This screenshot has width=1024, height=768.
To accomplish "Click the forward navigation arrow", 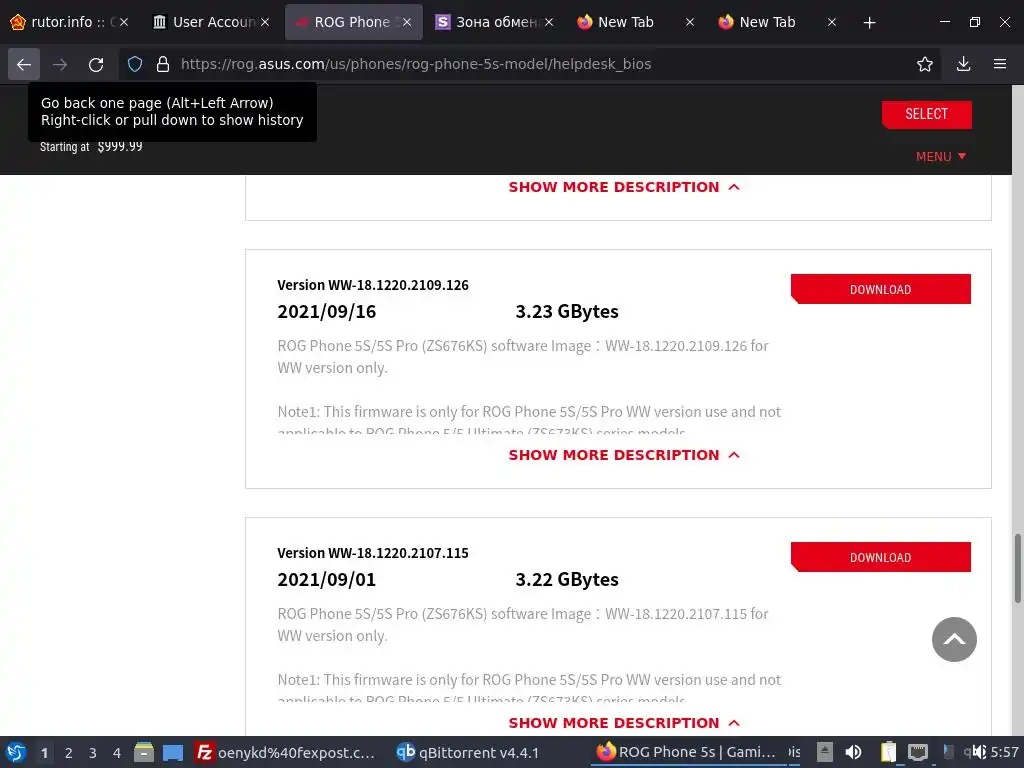I will tap(60, 64).
